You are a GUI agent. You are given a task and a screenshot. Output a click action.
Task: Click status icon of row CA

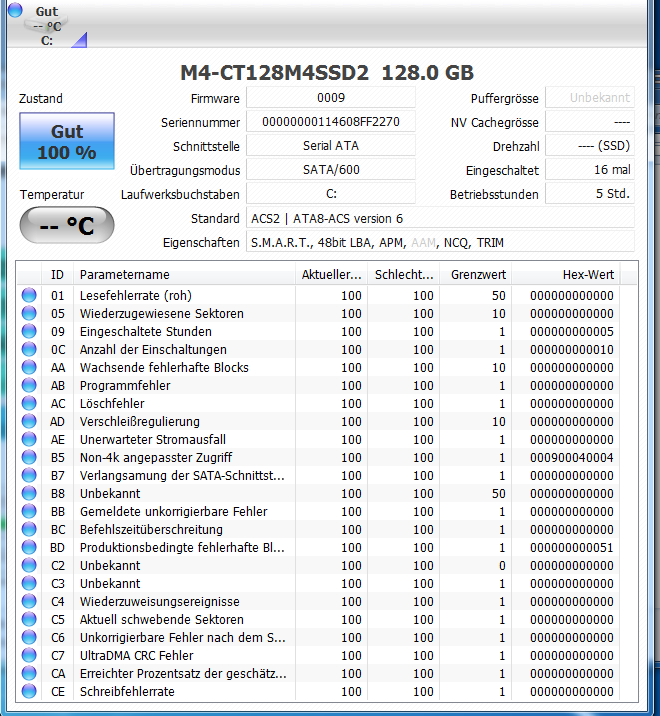click(29, 674)
